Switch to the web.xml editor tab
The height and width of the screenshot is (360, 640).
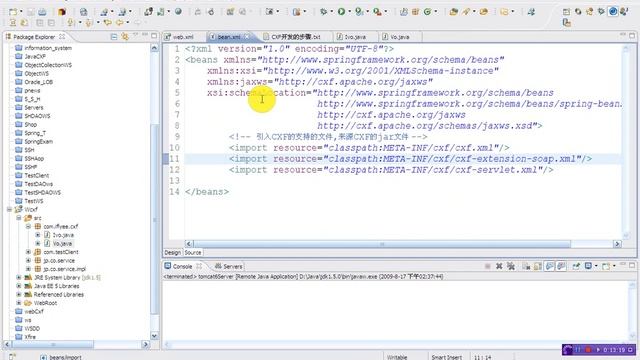click(x=183, y=37)
